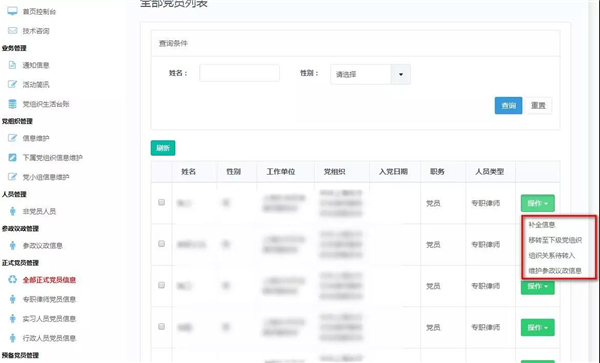Image resolution: width=600 pixels, height=363 pixels.
Task: Open 通知信息 document icon
Action: pyautogui.click(x=12, y=65)
